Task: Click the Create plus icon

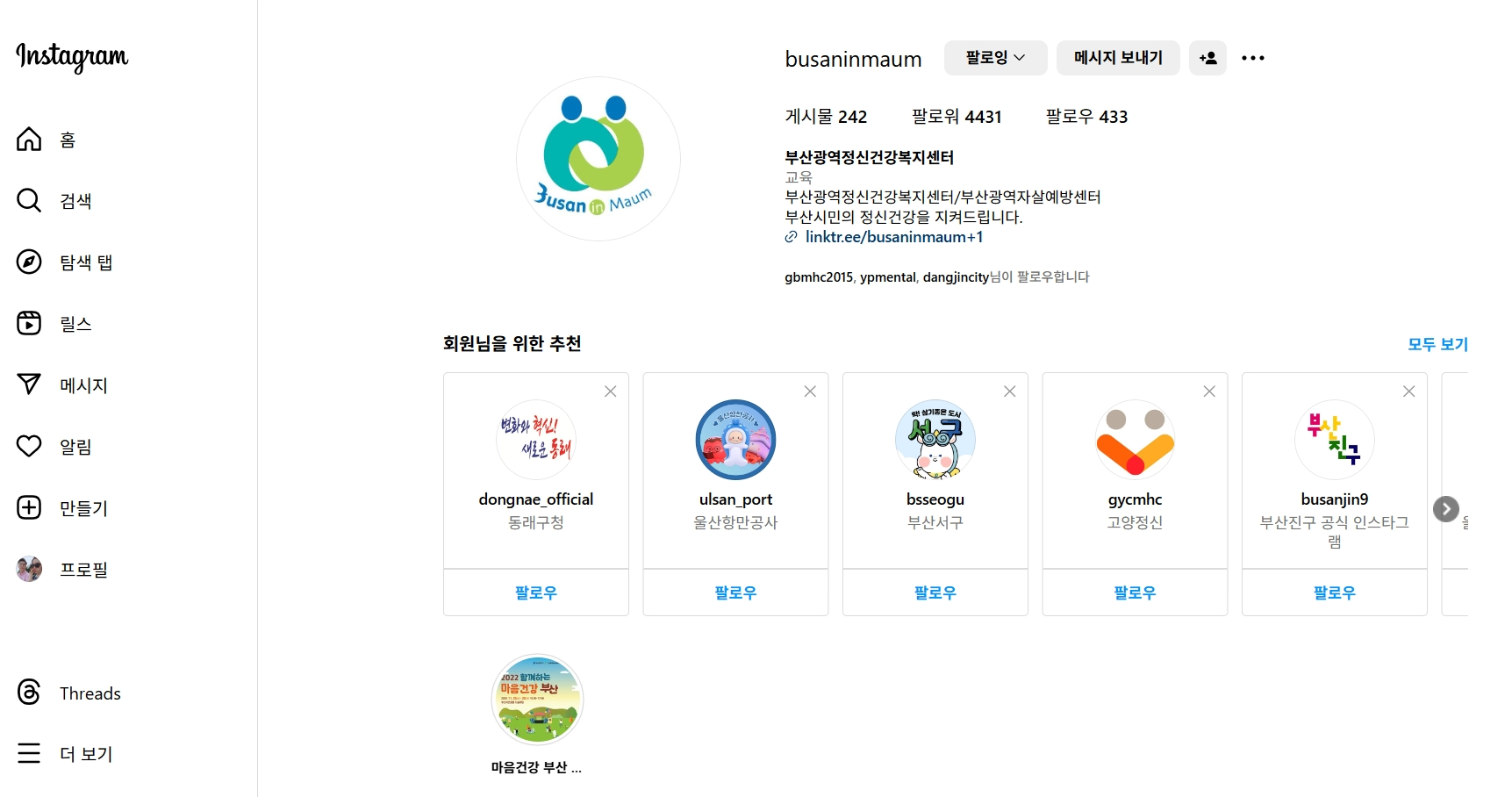Action: (29, 507)
